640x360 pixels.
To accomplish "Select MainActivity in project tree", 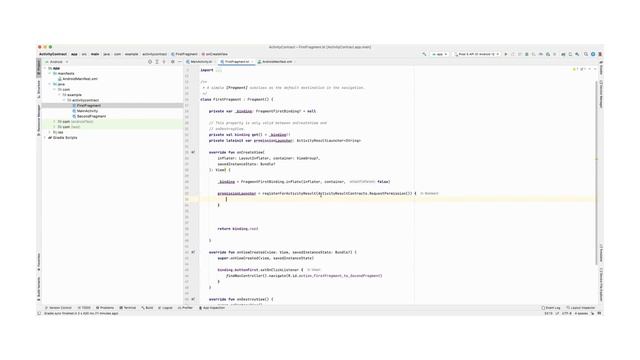I will tap(85, 111).
